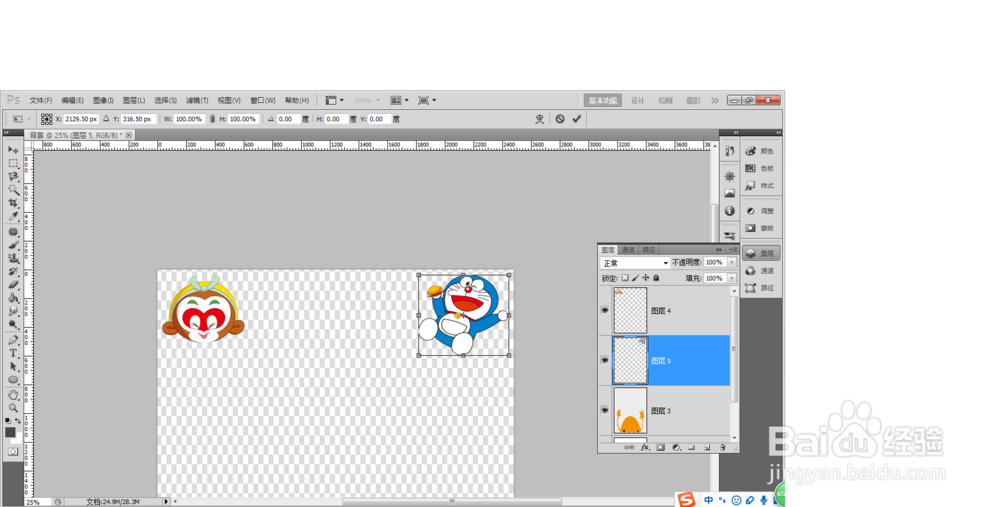Select the History Brush tool
Screen dimensions: 1000x507
click(13, 272)
